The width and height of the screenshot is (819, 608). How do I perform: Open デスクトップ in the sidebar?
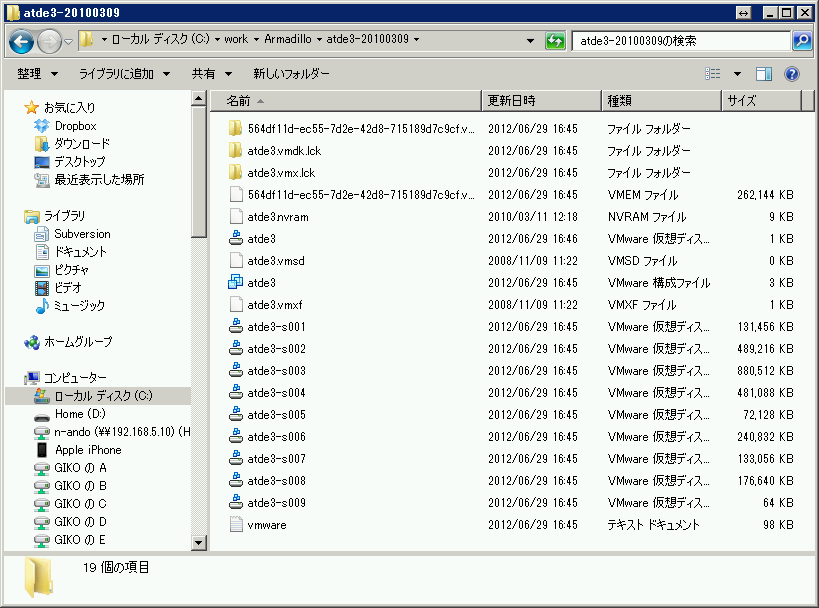tap(69, 162)
